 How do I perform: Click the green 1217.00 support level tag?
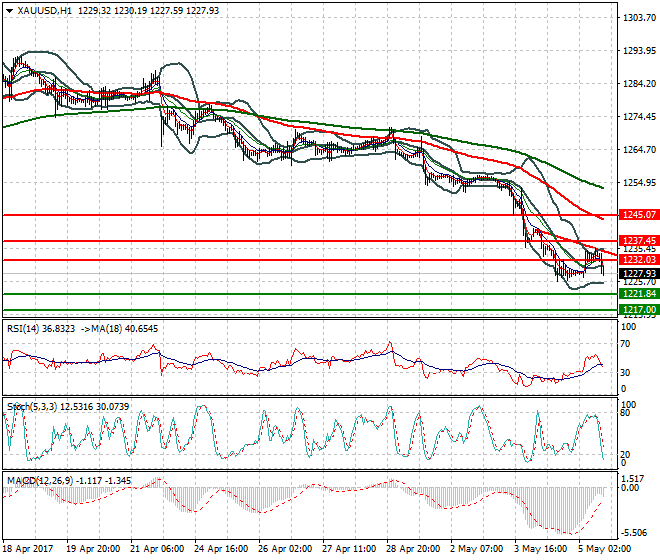638,310
